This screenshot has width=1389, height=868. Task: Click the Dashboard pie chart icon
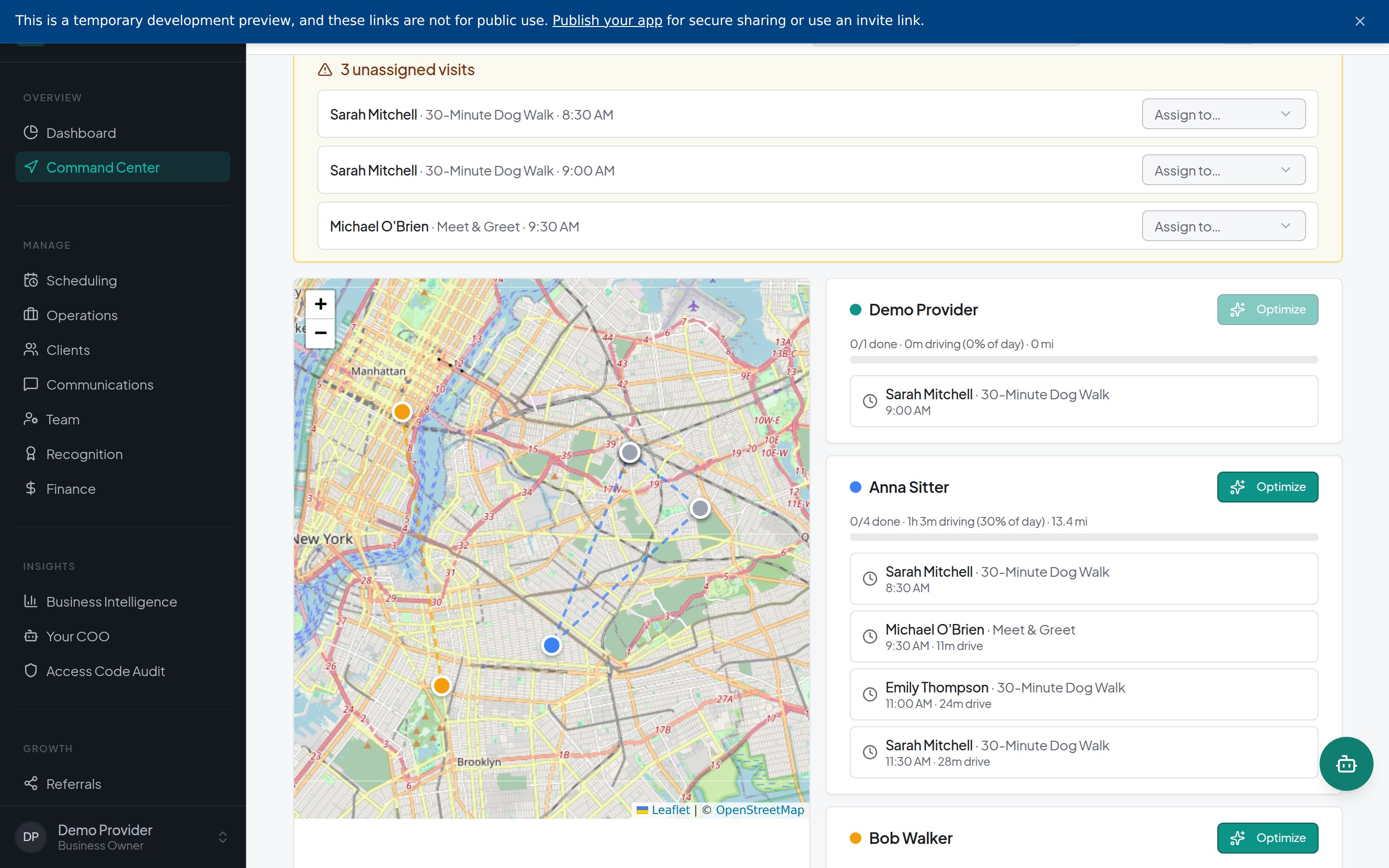(31, 133)
